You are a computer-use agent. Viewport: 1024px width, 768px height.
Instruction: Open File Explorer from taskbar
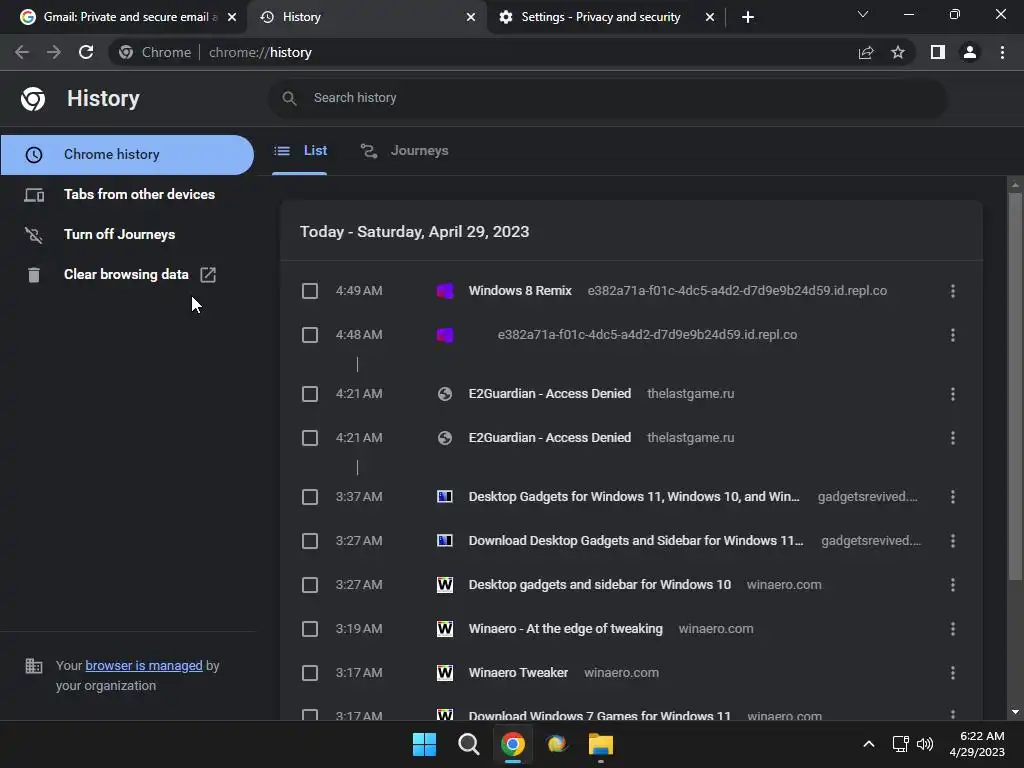tap(600, 744)
